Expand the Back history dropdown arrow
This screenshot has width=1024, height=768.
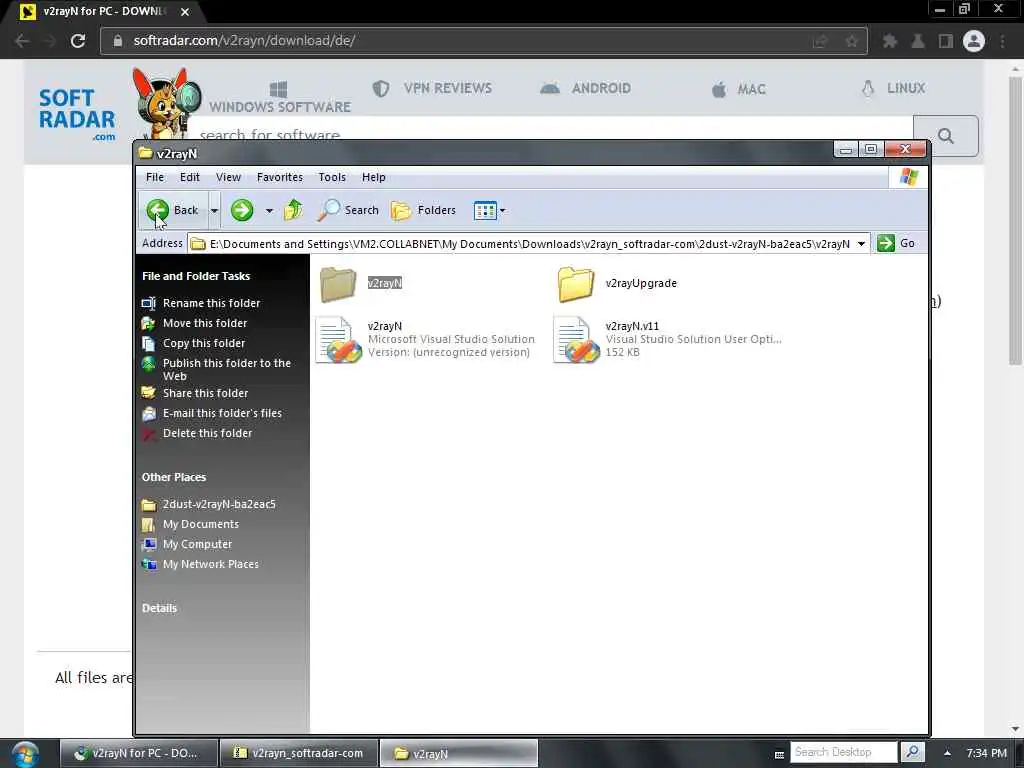click(214, 211)
